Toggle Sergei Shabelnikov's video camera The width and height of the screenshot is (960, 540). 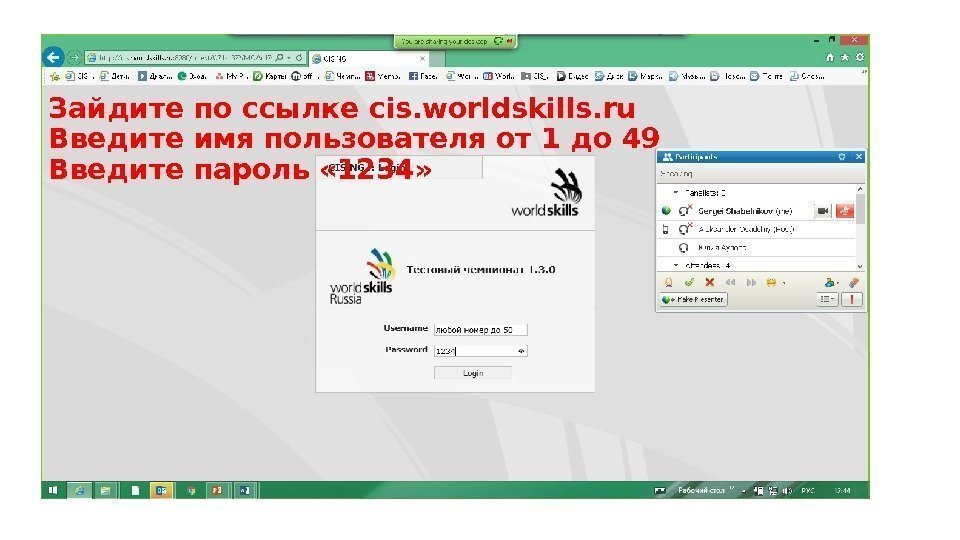tap(823, 211)
